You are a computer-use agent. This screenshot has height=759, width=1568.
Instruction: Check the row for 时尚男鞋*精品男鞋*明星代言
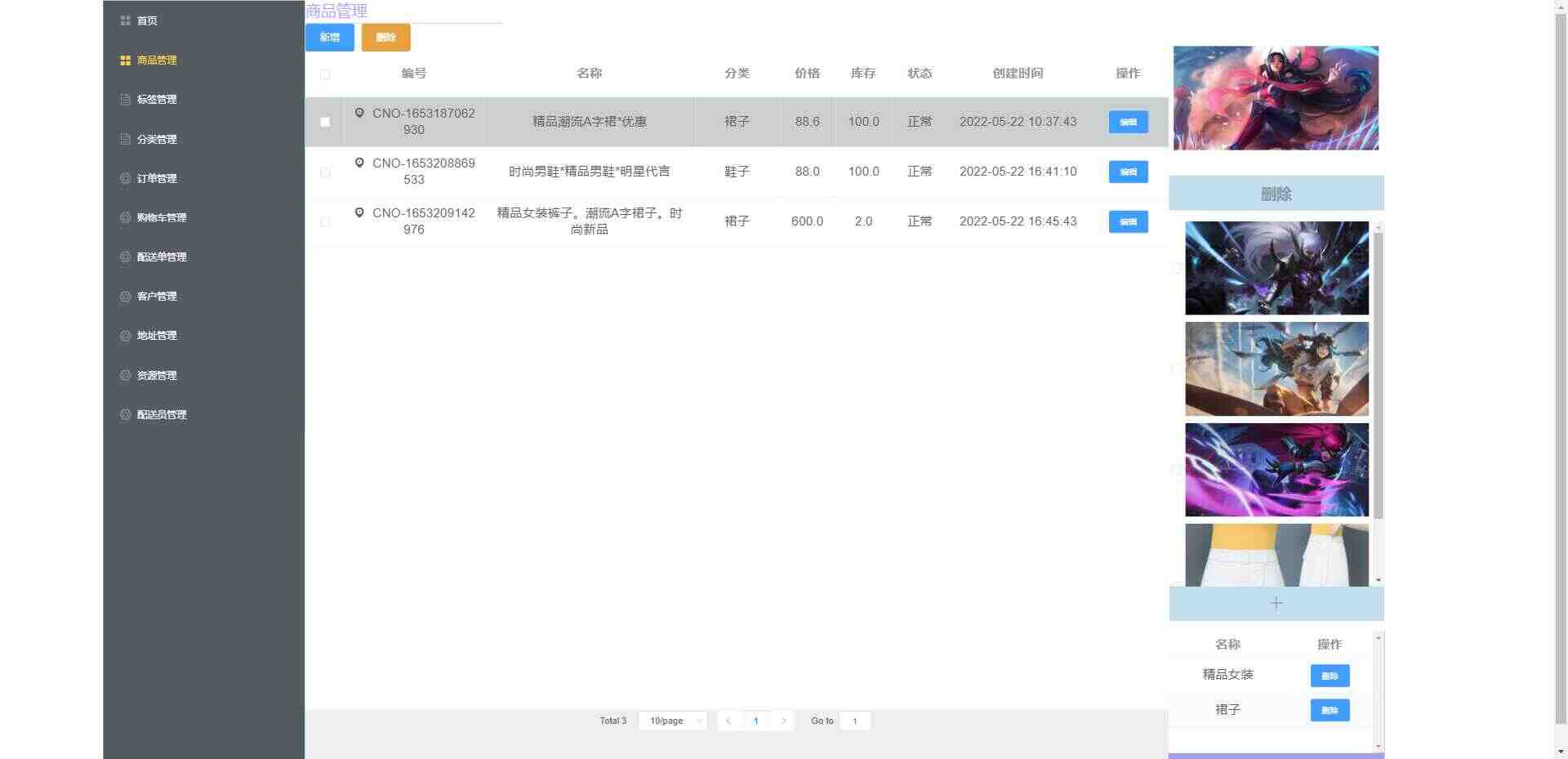(x=325, y=172)
